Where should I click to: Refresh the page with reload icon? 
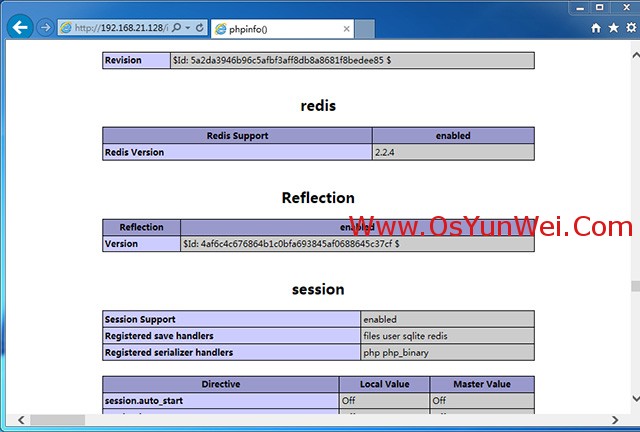pyautogui.click(x=200, y=28)
